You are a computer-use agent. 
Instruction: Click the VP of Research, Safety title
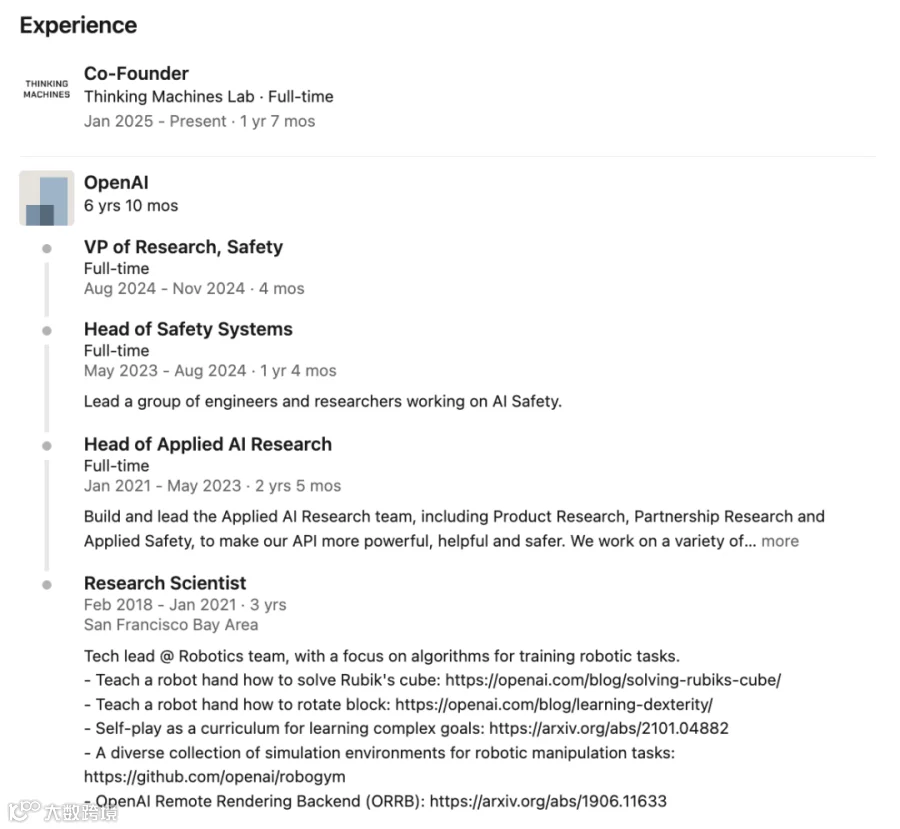183,247
